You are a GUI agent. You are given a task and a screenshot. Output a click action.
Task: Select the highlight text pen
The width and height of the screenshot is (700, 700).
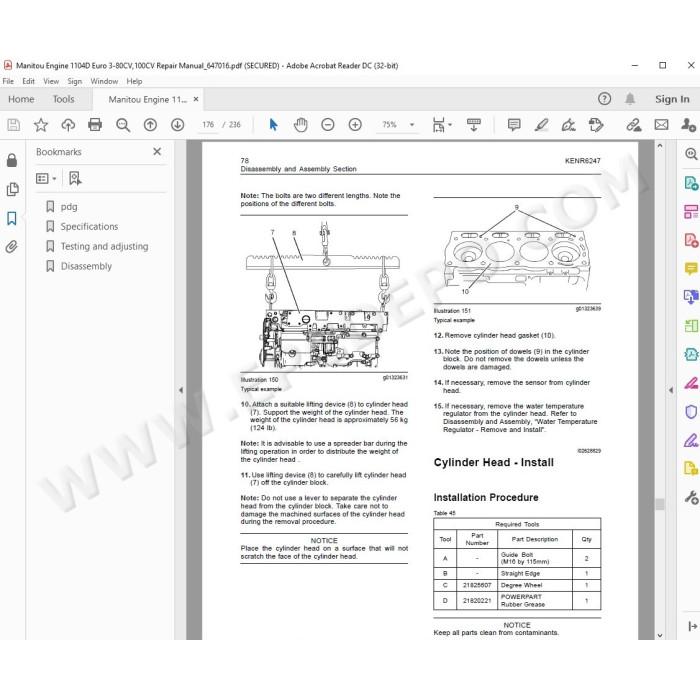pos(541,125)
